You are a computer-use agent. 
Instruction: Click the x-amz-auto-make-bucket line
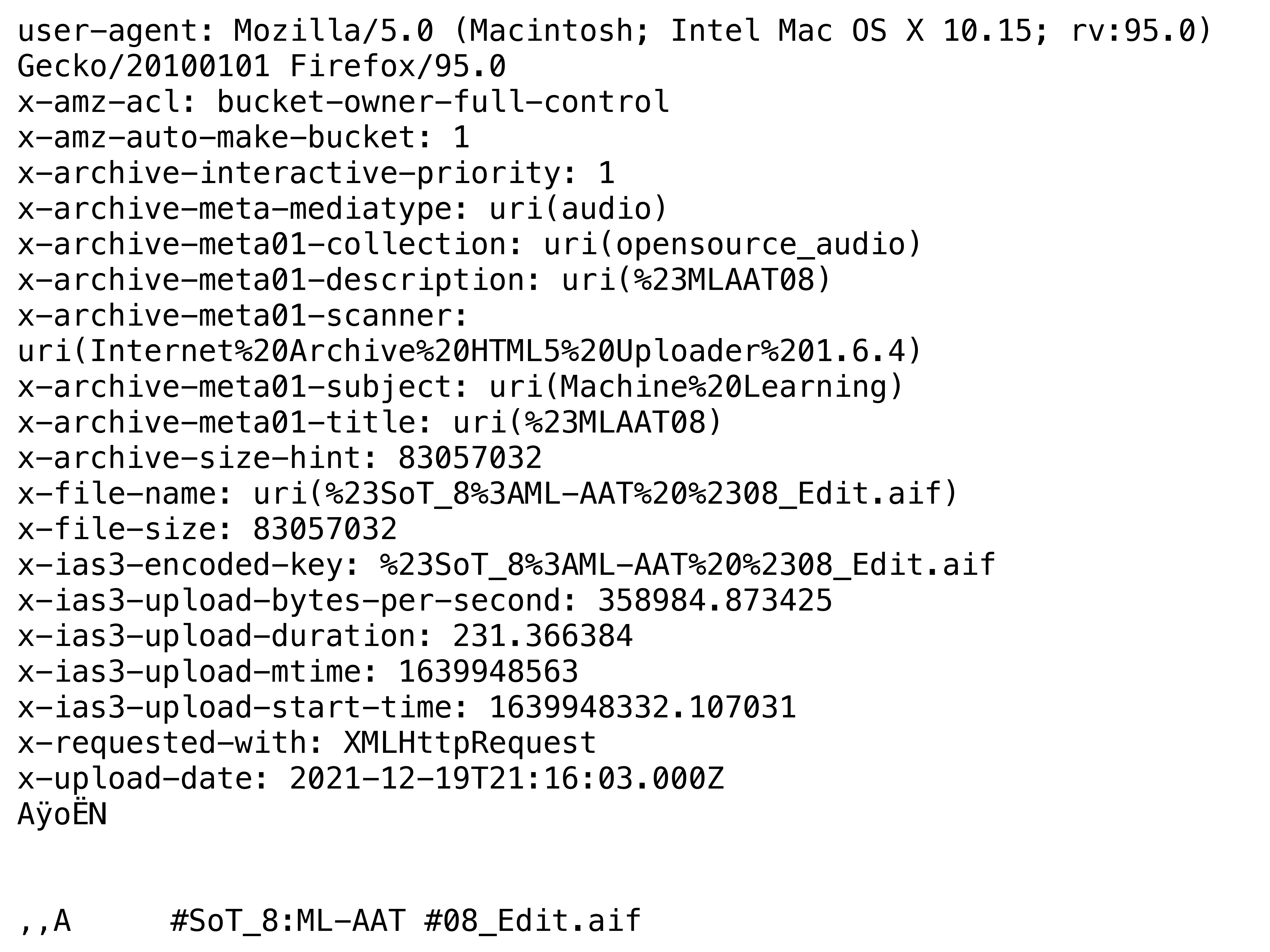(x=243, y=137)
